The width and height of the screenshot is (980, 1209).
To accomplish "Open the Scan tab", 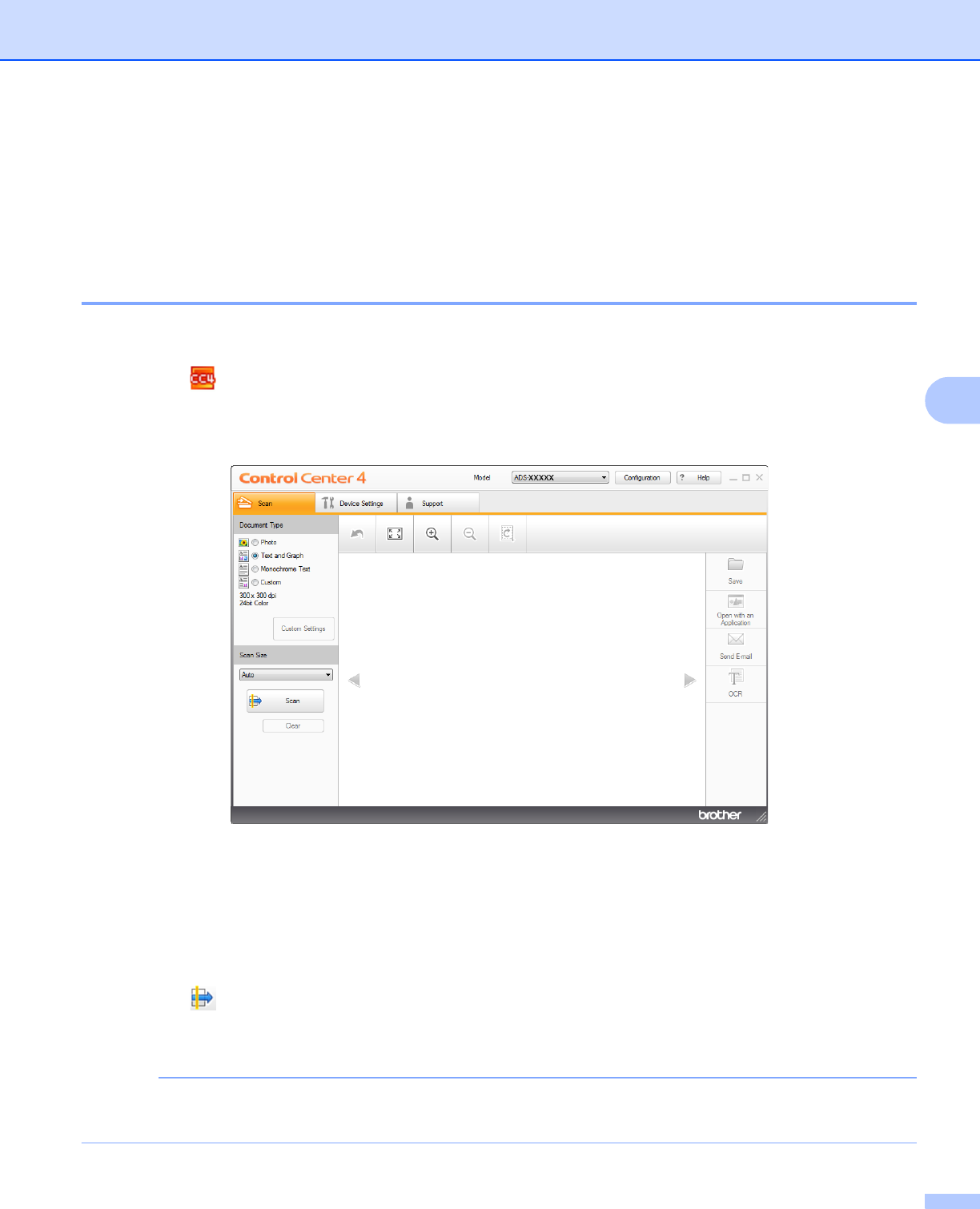I will coord(274,503).
